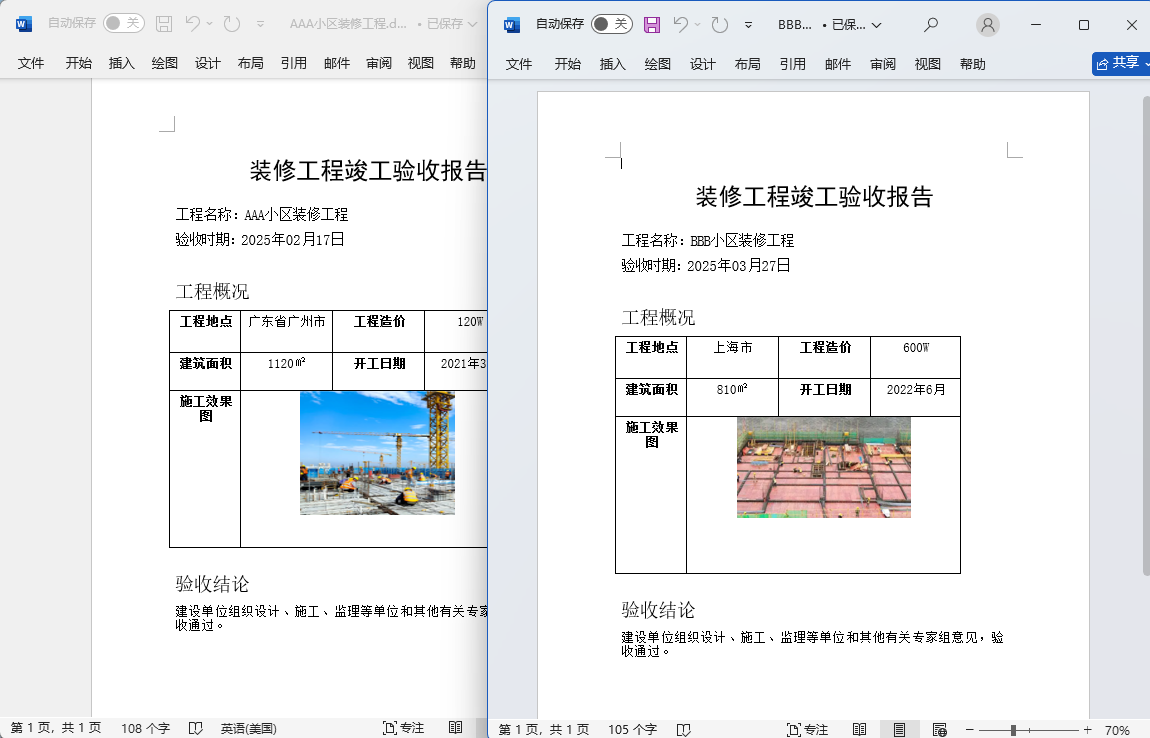Click the Save icon in the Quick Access Toolbar
The image size is (1150, 738).
[653, 22]
